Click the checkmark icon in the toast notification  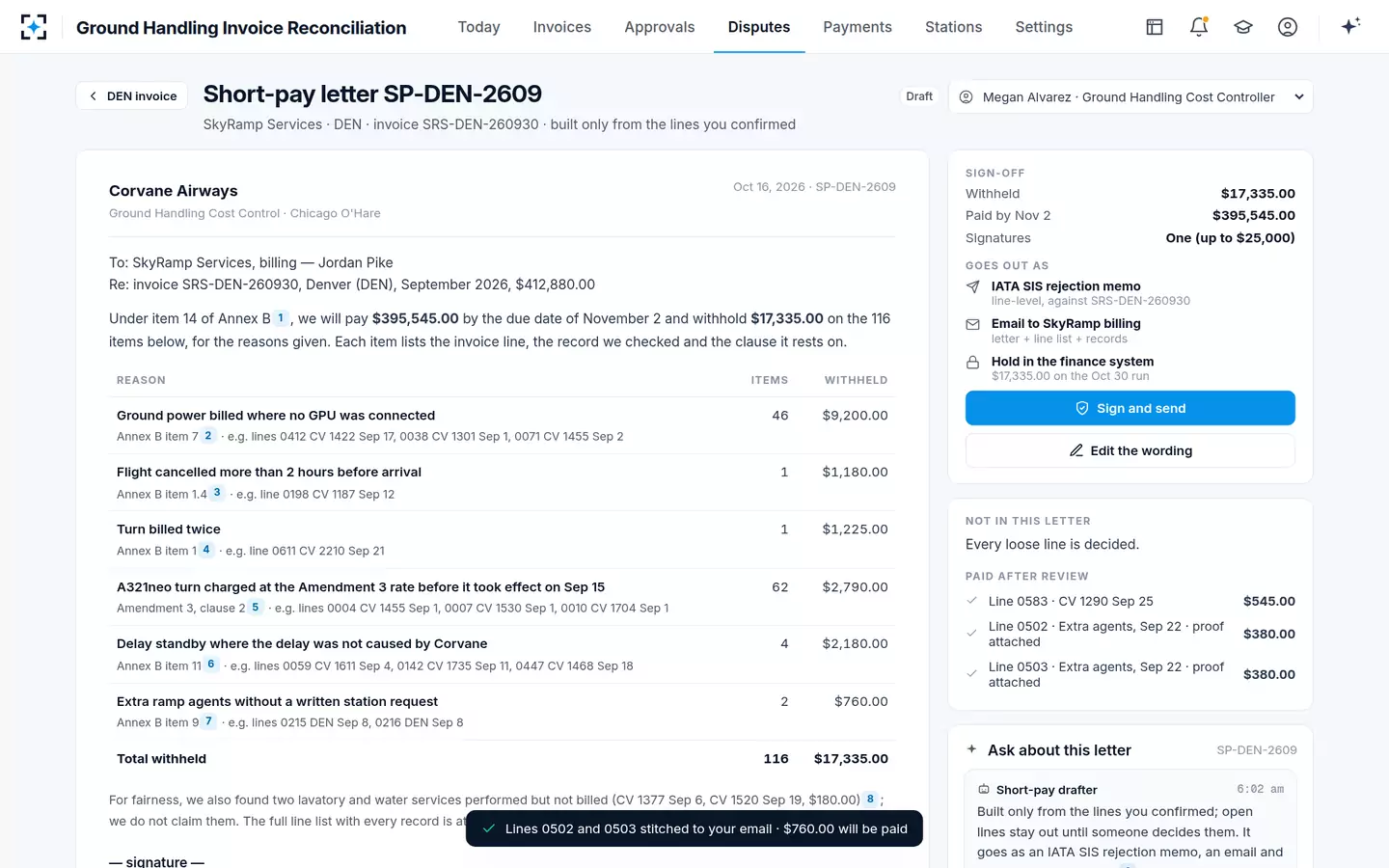tap(489, 828)
